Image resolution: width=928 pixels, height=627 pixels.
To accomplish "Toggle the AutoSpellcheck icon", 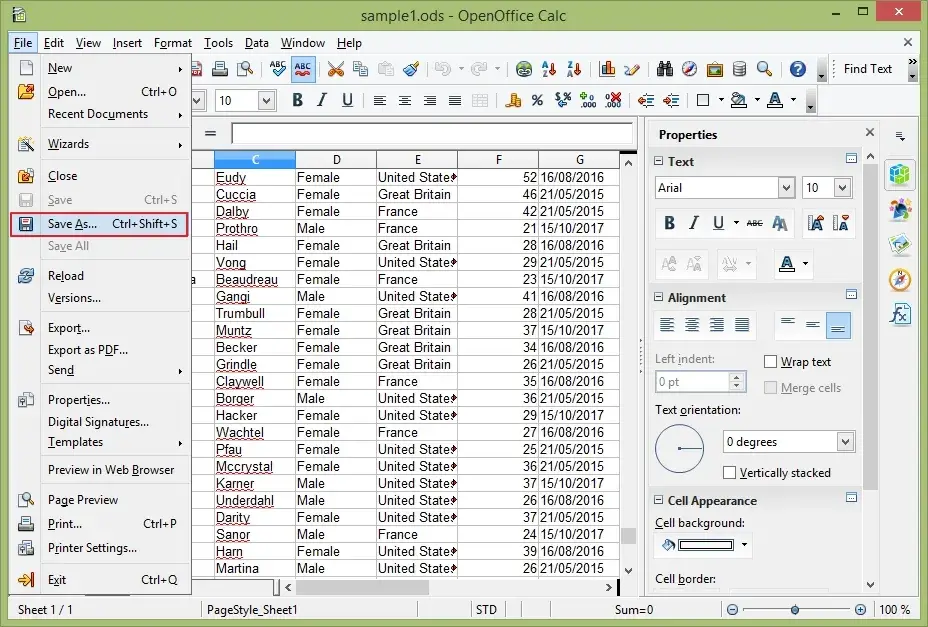I will (x=303, y=69).
